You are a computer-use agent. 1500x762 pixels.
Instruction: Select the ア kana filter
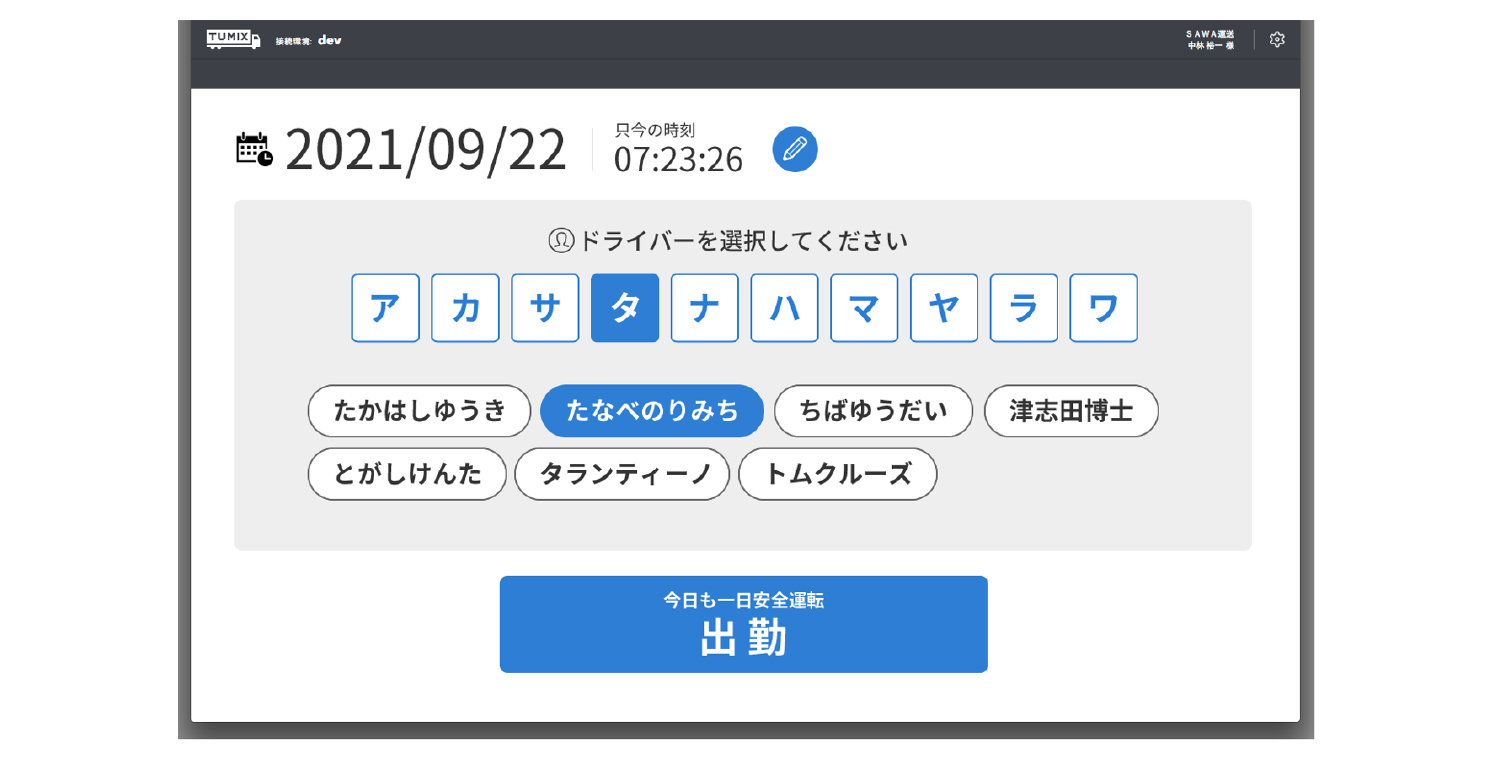[385, 308]
